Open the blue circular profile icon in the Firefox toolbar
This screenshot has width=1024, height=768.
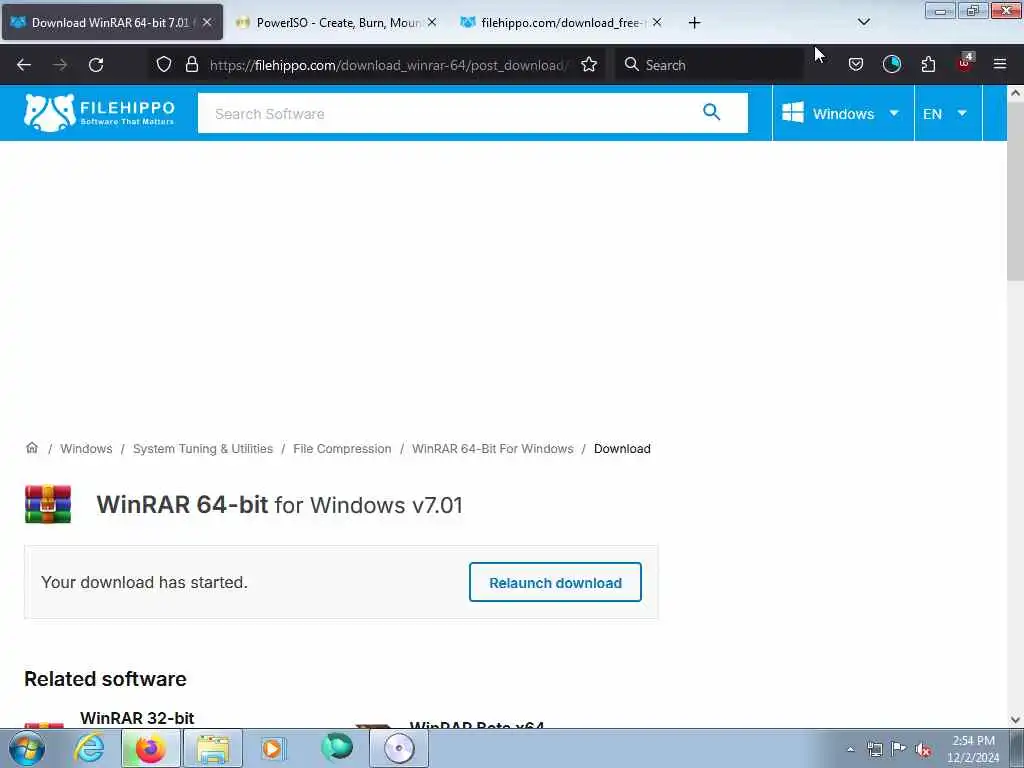pos(891,65)
